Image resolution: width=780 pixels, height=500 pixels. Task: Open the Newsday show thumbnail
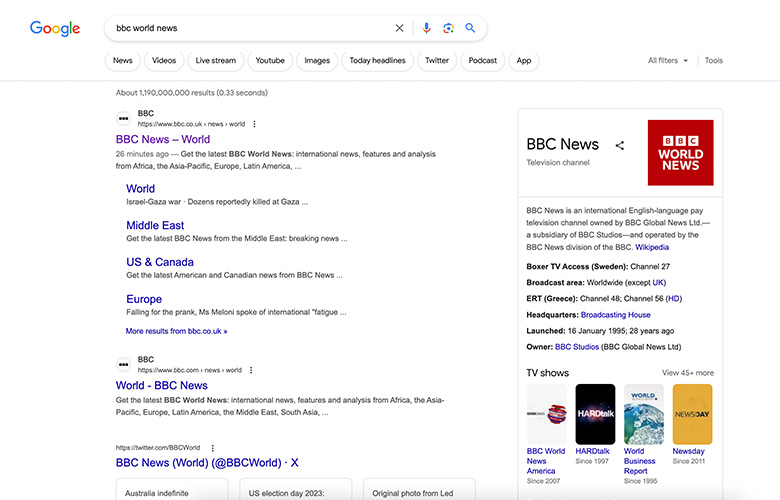click(x=692, y=414)
